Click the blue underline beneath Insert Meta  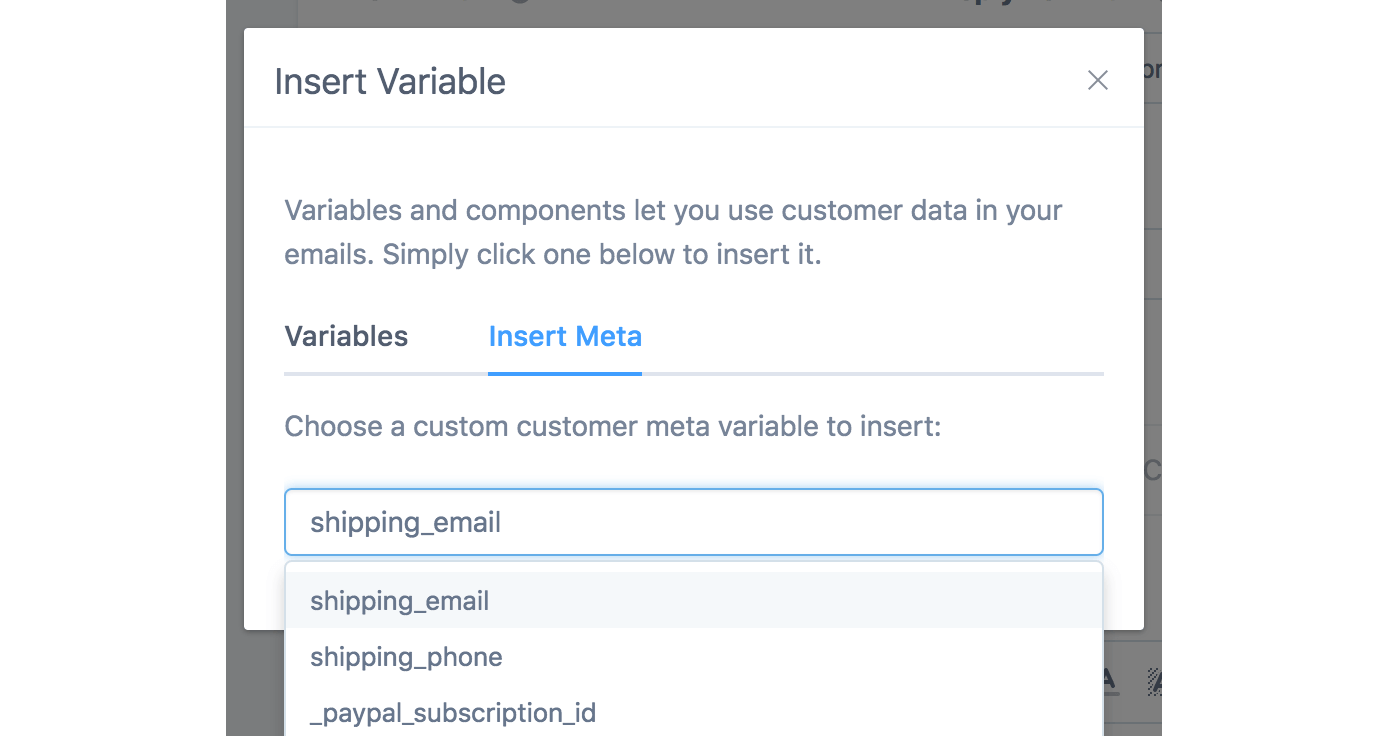pyautogui.click(x=565, y=374)
